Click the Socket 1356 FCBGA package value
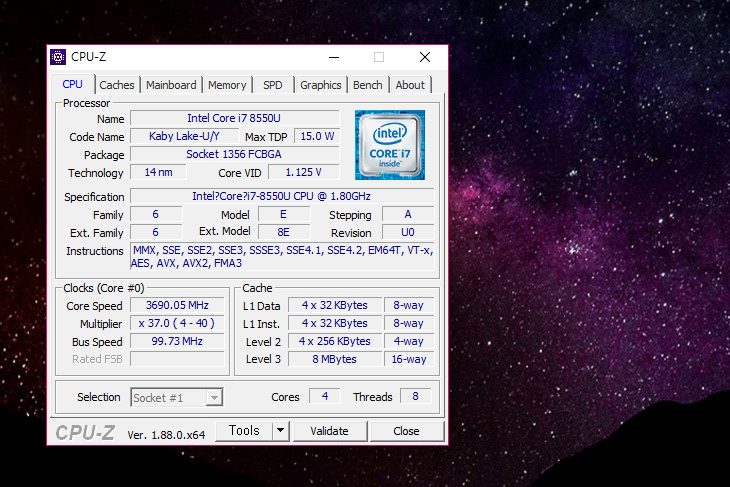The image size is (730, 487). pos(234,154)
